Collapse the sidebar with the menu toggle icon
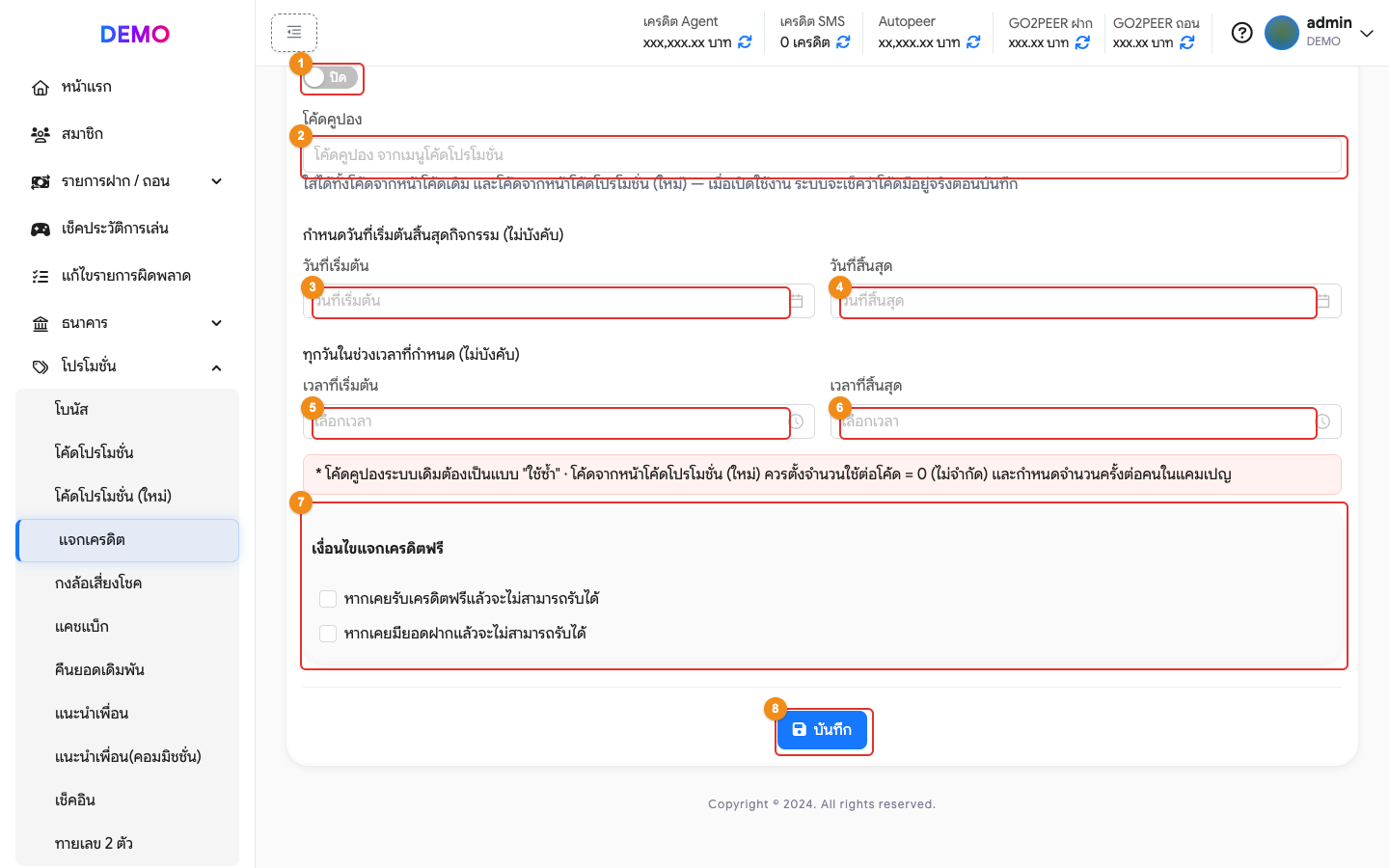The height and width of the screenshot is (868, 1389). [x=294, y=33]
